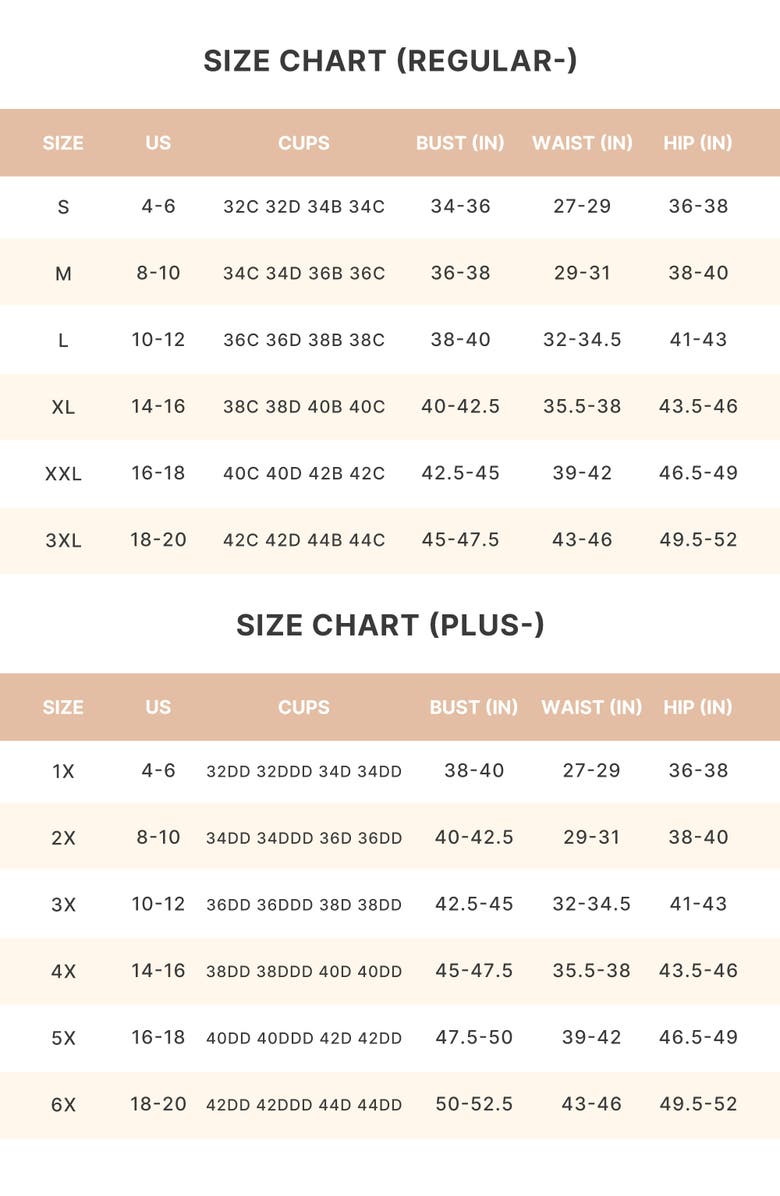Click the BUST (IN) header in the plus chart
Screen dimensions: 780x1196
click(473, 707)
